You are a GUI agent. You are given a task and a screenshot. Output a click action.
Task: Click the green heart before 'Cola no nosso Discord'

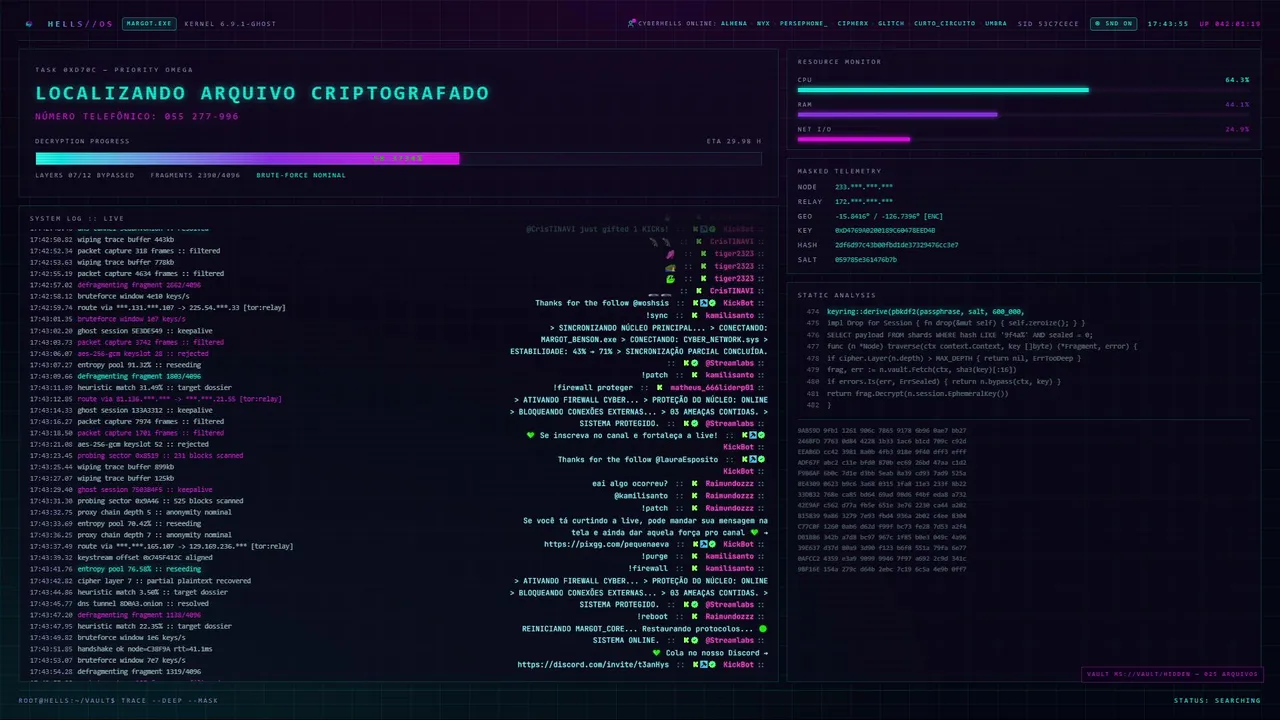pos(656,652)
